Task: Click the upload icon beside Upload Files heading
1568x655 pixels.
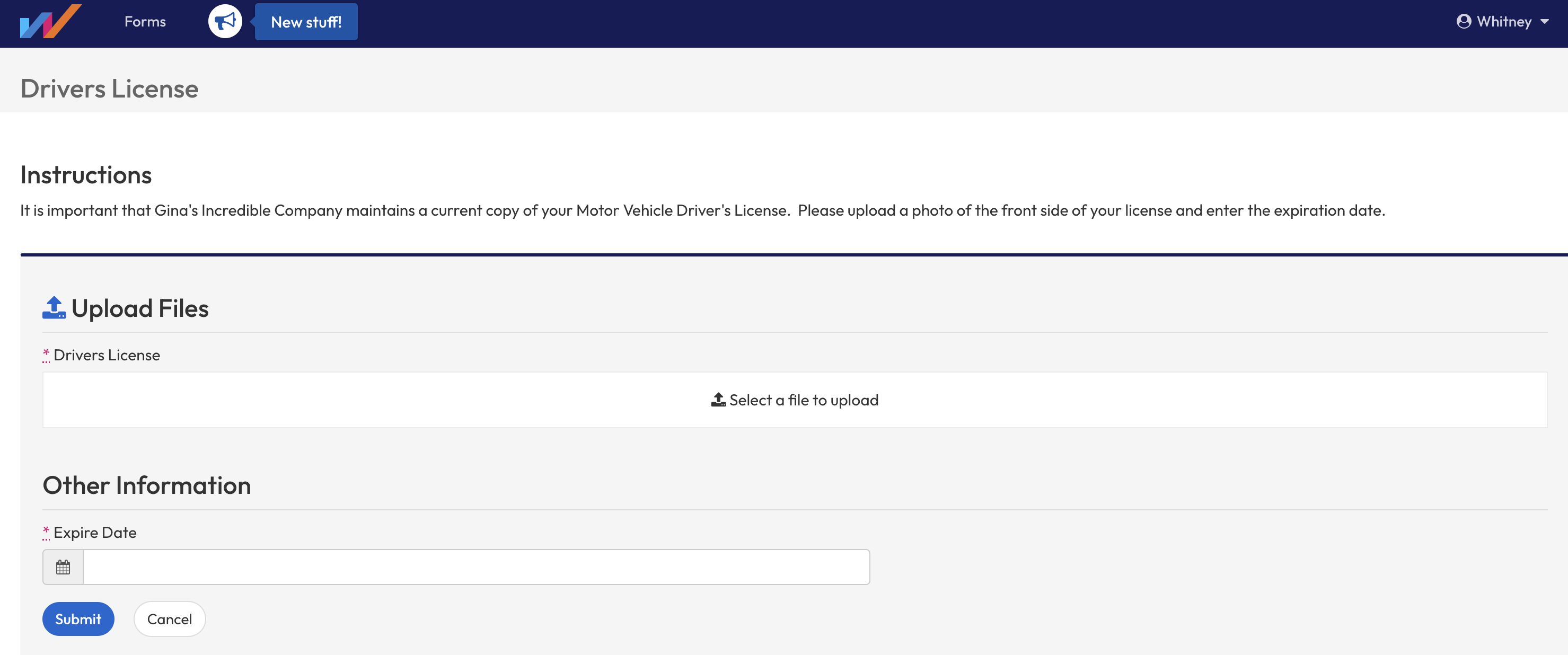Action: (x=54, y=307)
